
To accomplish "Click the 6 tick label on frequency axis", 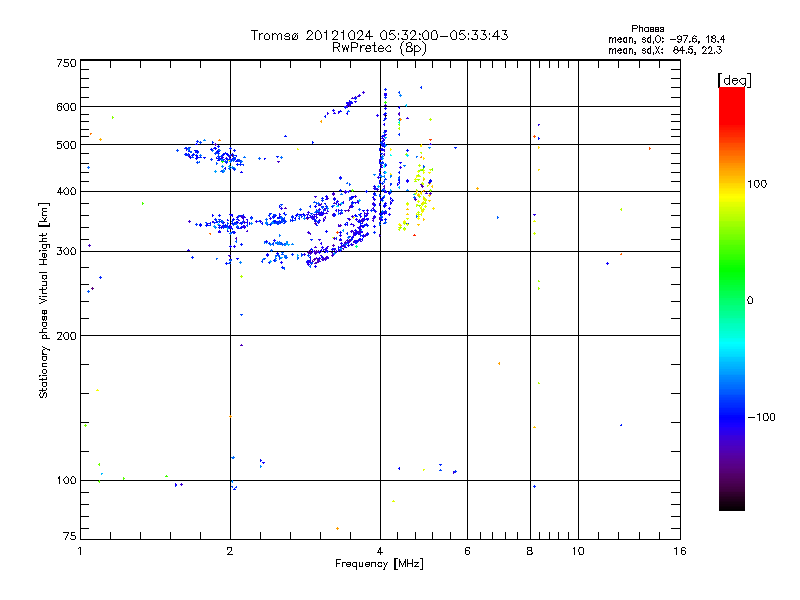I will [x=467, y=551].
